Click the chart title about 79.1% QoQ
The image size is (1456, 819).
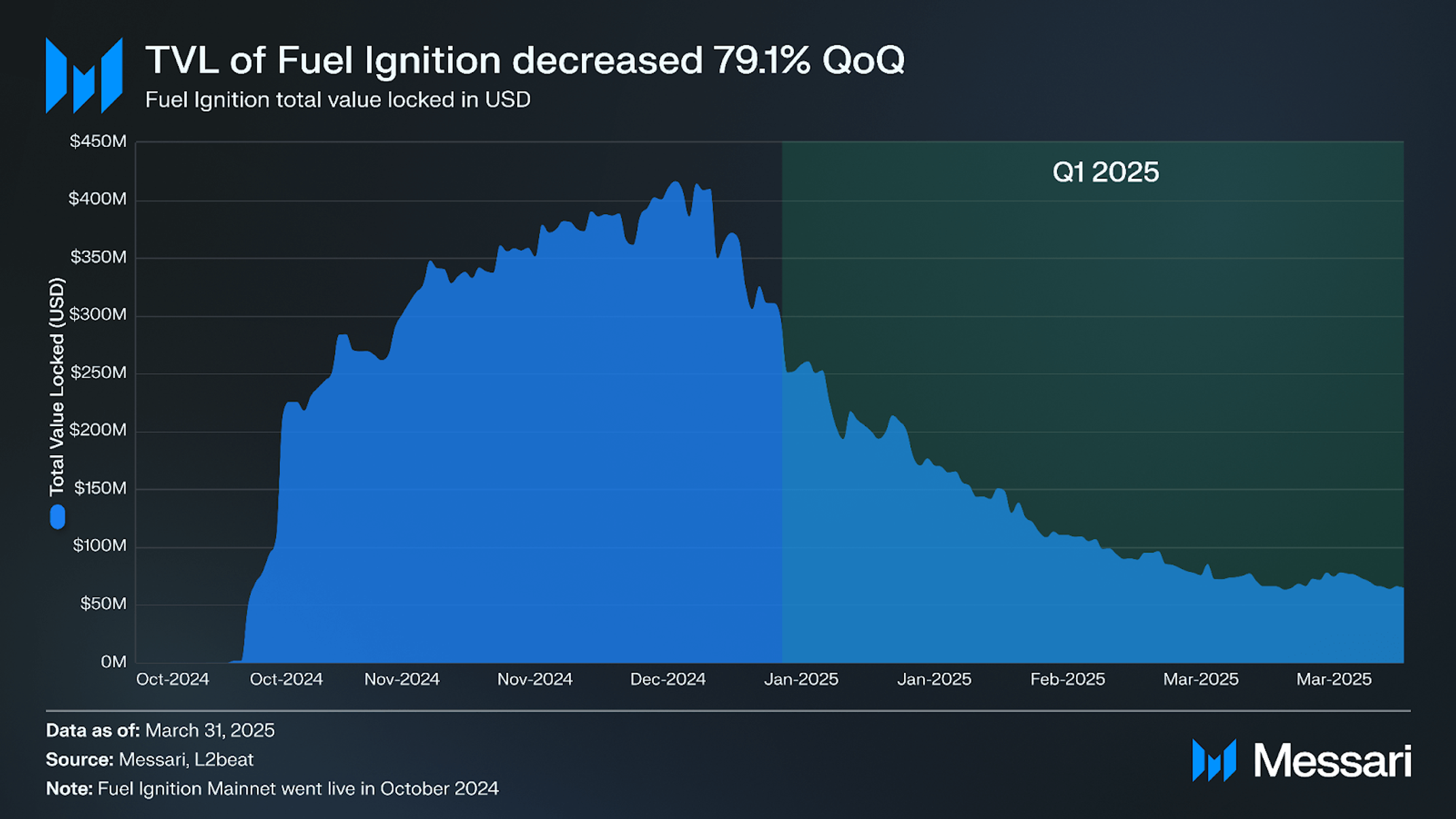click(525, 60)
